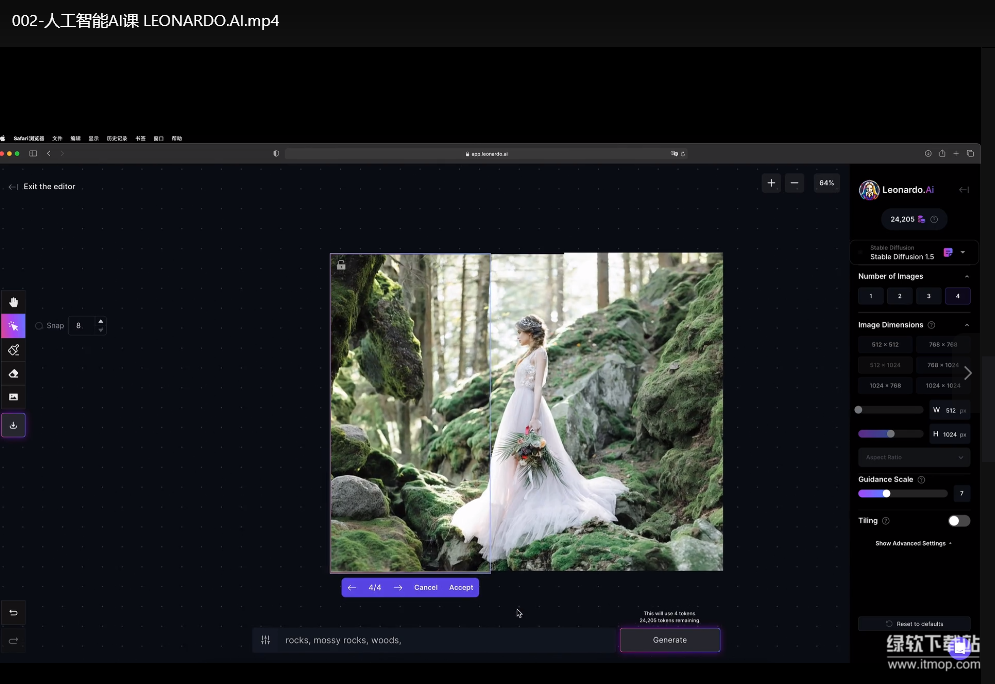The image size is (995, 684).
Task: Collapse the Number of Images section
Action: 966,276
